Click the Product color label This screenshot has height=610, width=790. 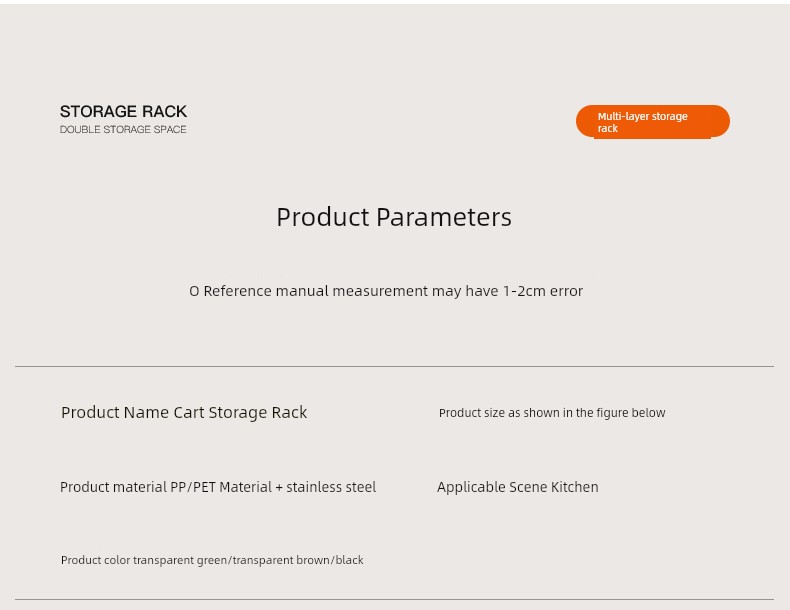(95, 560)
